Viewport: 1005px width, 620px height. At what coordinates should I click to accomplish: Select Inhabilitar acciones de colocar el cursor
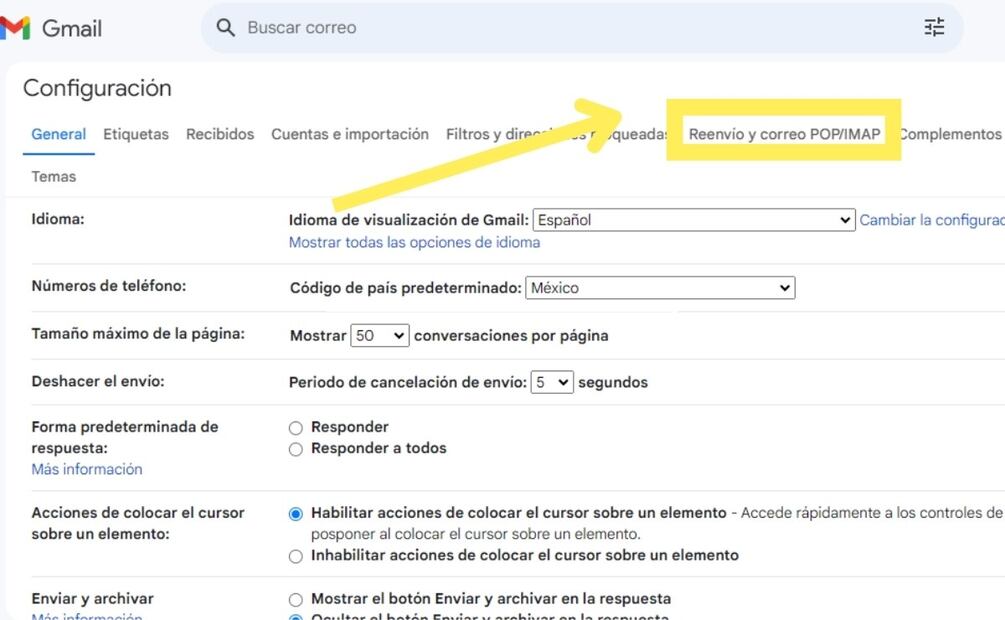296,556
